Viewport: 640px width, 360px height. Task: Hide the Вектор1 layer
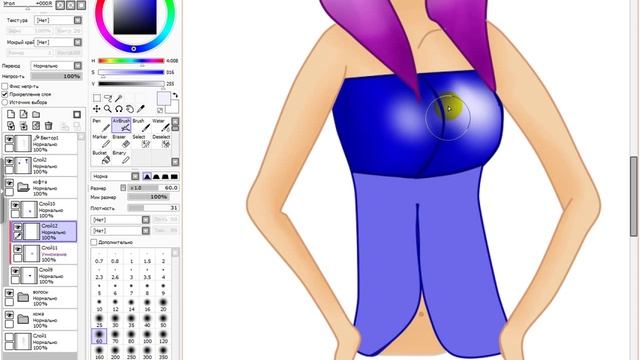[x=9, y=140]
